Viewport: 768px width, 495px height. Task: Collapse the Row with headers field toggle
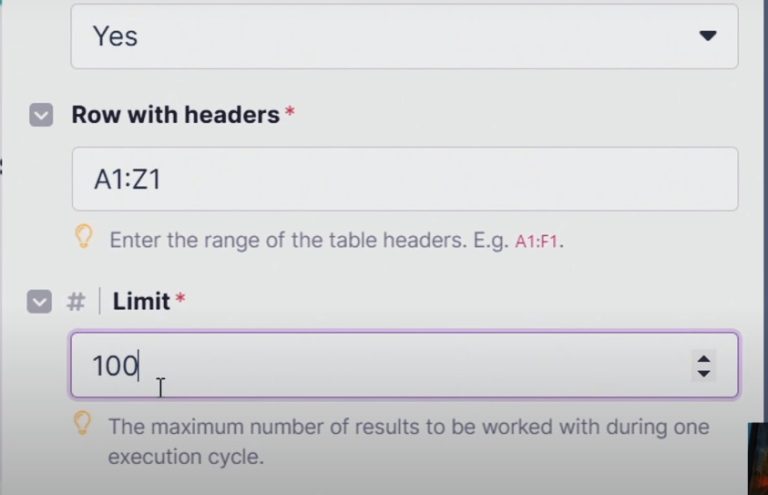tap(41, 115)
